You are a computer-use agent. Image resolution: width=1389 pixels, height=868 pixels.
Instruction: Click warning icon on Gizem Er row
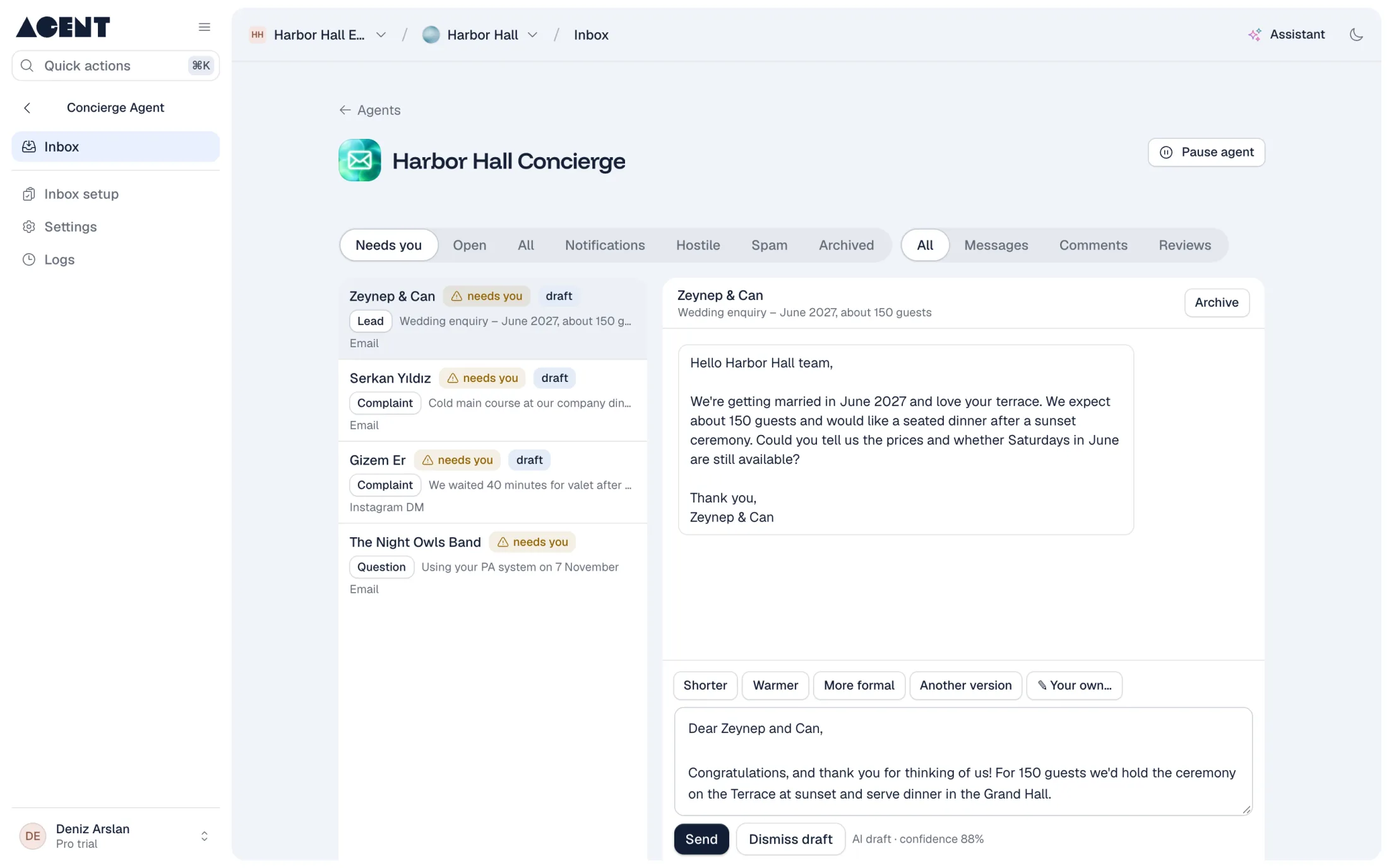click(x=427, y=460)
